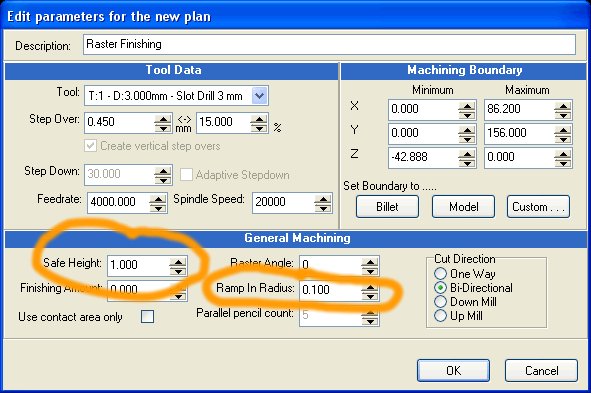Viewport: 591px width, 393px height.
Task: Click the Ramp In Radius field
Action: [331, 290]
